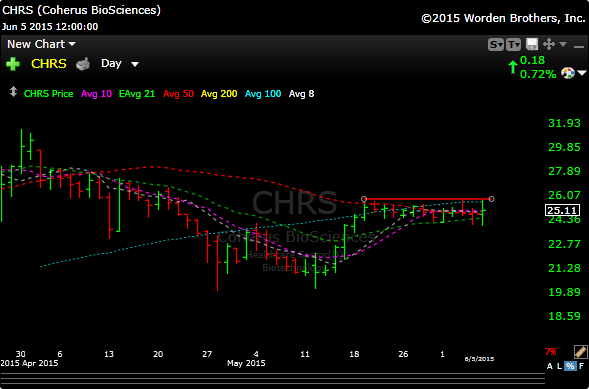Open the color palette icon
The width and height of the screenshot is (589, 389).
tap(568, 73)
